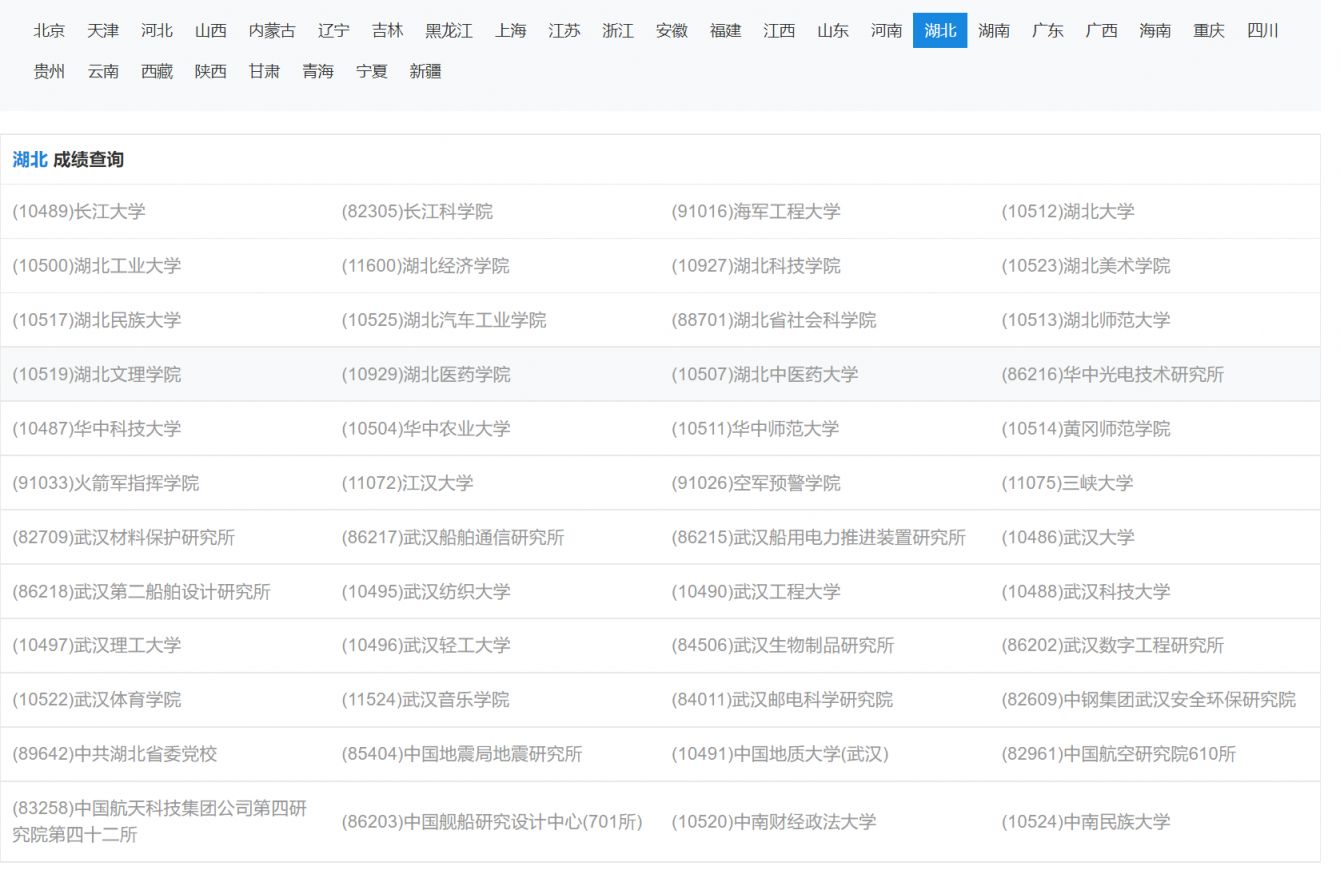Screen dimensions: 1340x870
Task: Click (10929)湖北医药学院 link
Action: pos(426,374)
